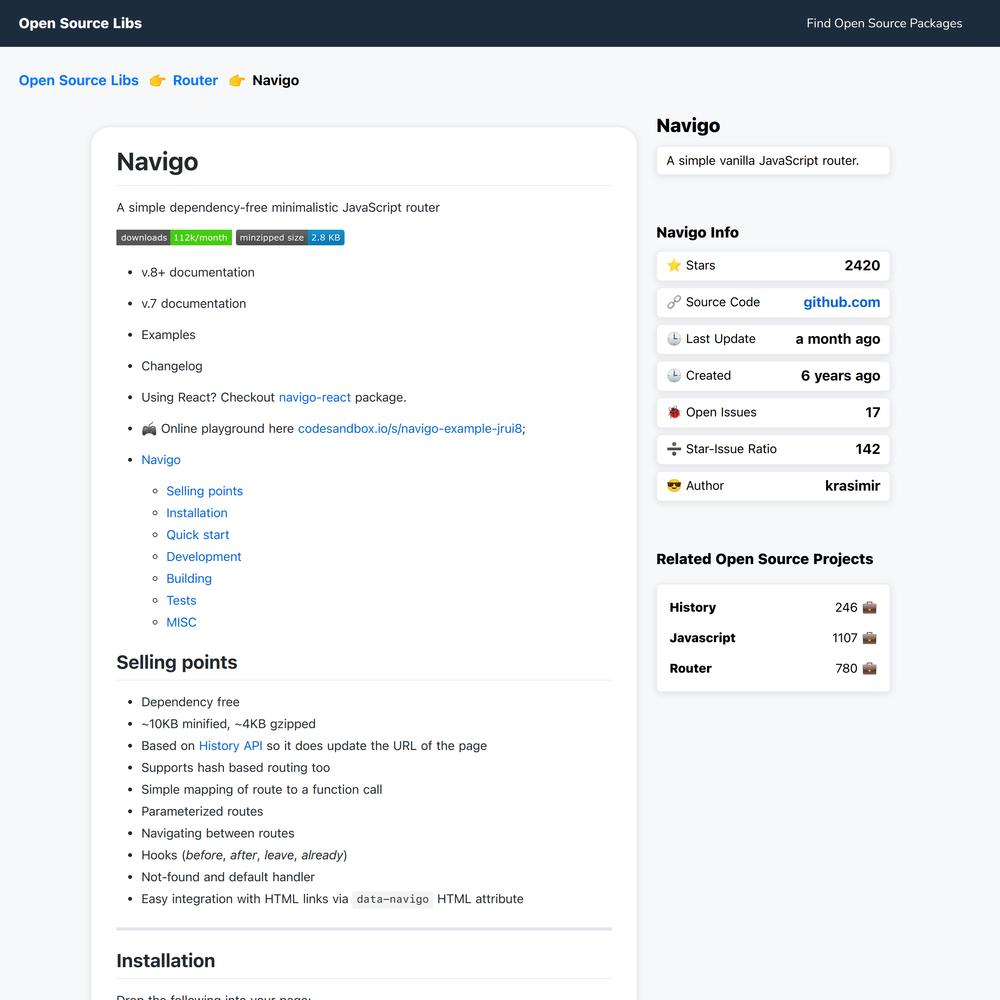Open the History API link
Screen dimensions: 1000x1000
point(230,746)
